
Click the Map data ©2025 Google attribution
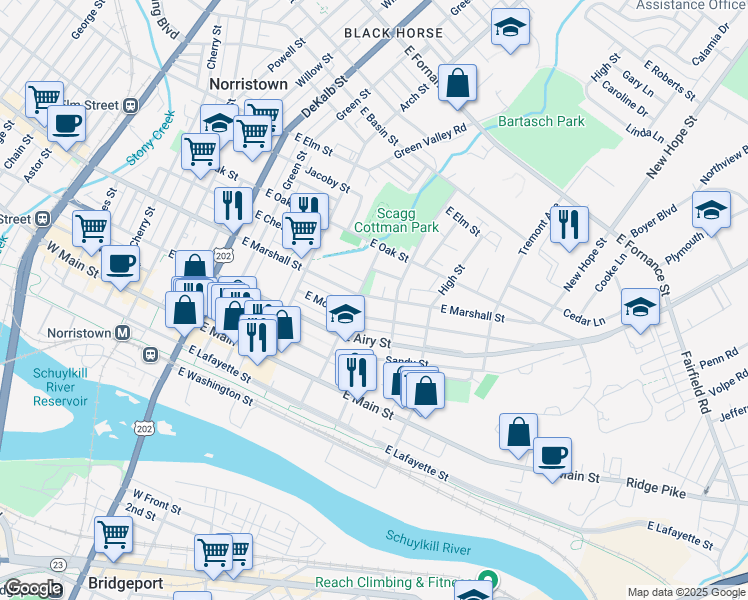tap(687, 593)
